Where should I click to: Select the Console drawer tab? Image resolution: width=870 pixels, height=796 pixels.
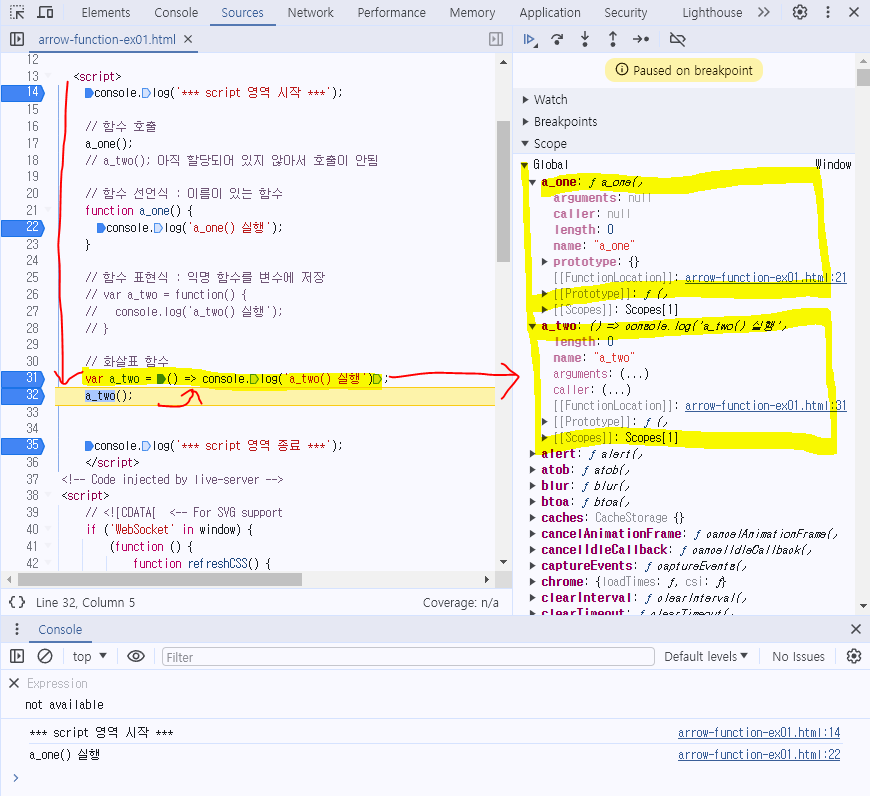(60, 630)
